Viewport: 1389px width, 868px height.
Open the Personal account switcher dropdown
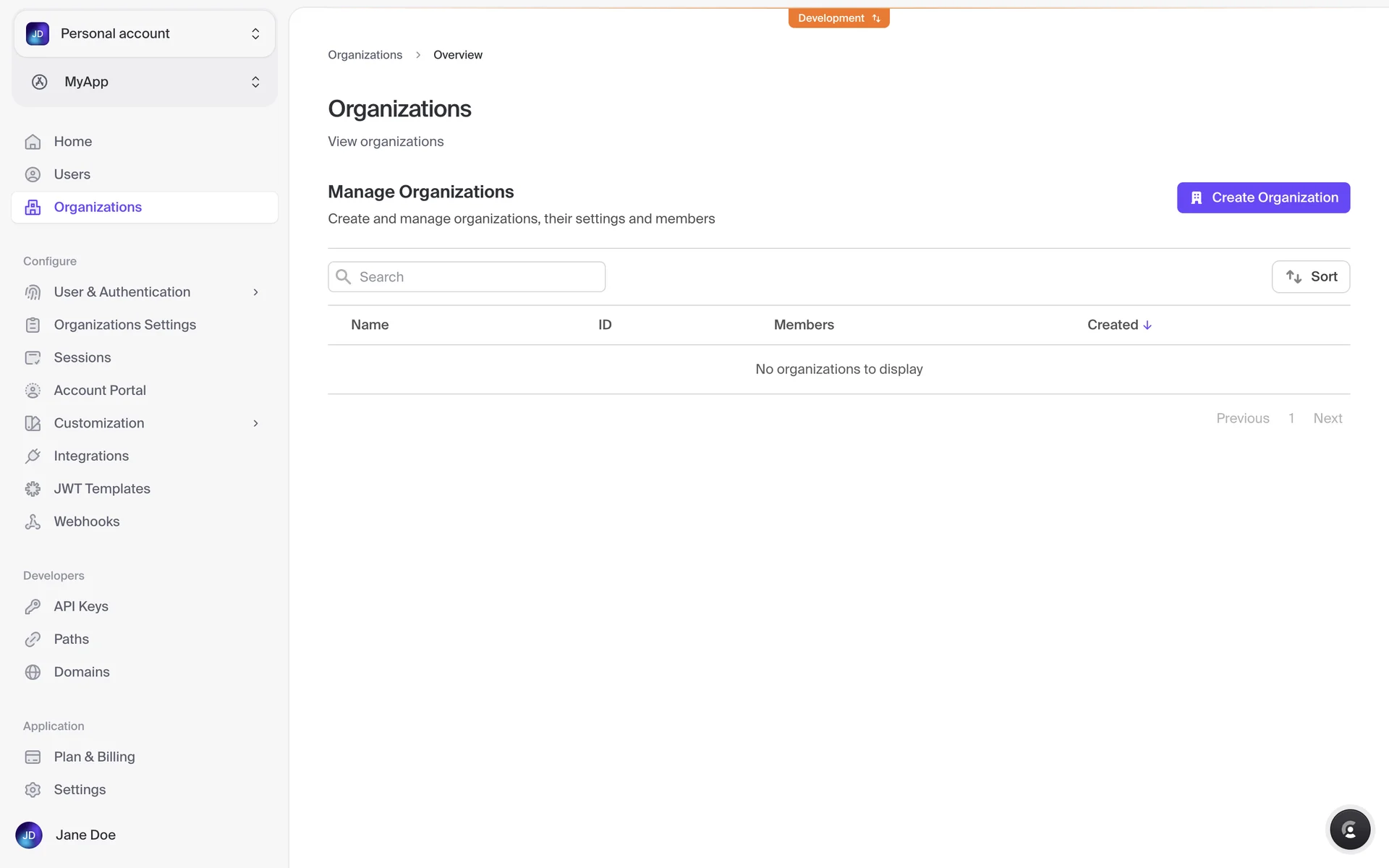pyautogui.click(x=144, y=34)
